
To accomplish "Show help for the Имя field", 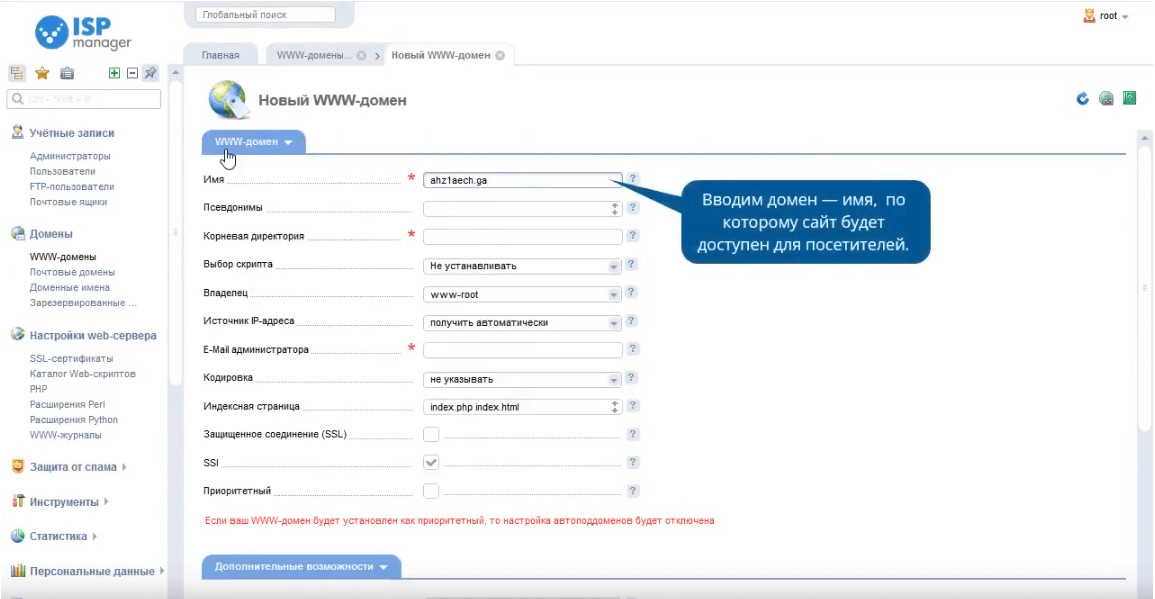I will pos(632,179).
